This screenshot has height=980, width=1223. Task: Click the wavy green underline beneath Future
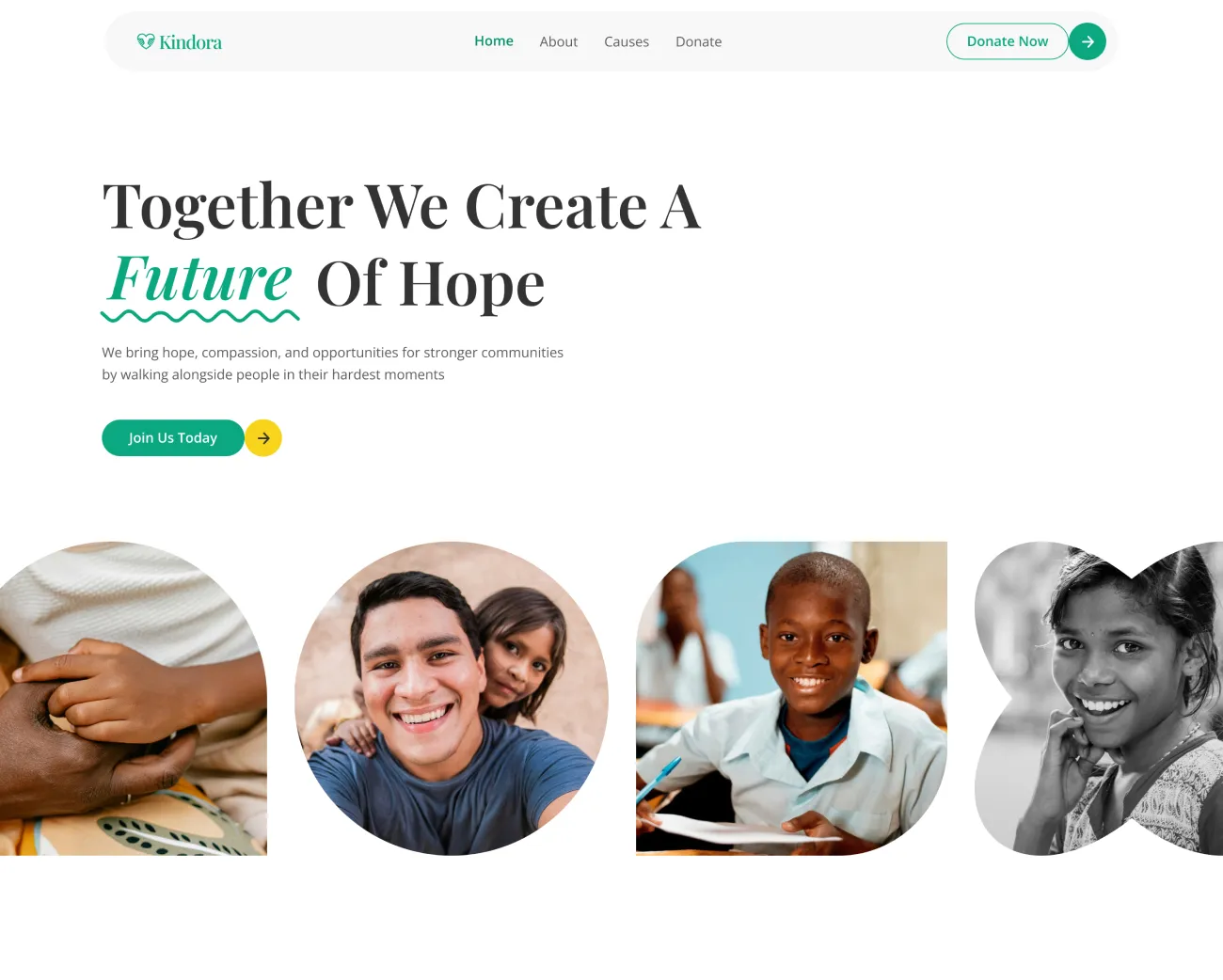pos(200,316)
